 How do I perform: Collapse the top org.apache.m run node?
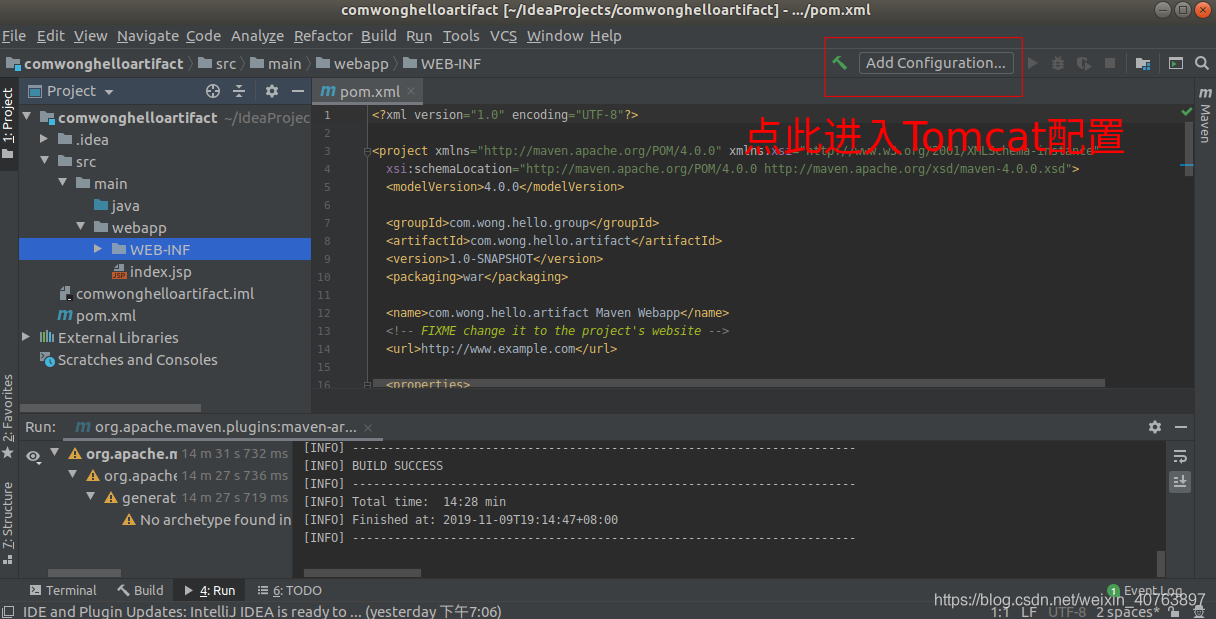click(54, 453)
